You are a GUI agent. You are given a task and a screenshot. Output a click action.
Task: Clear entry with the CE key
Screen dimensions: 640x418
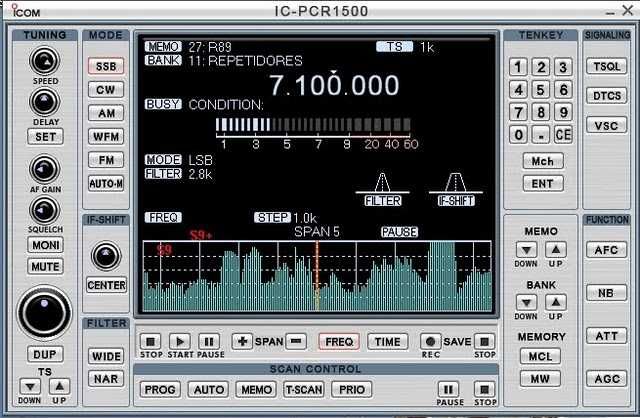point(563,134)
